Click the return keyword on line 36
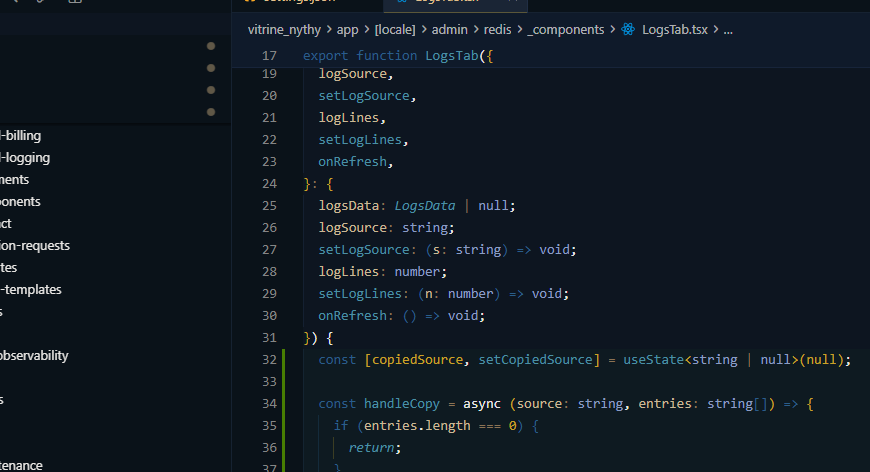 371,448
